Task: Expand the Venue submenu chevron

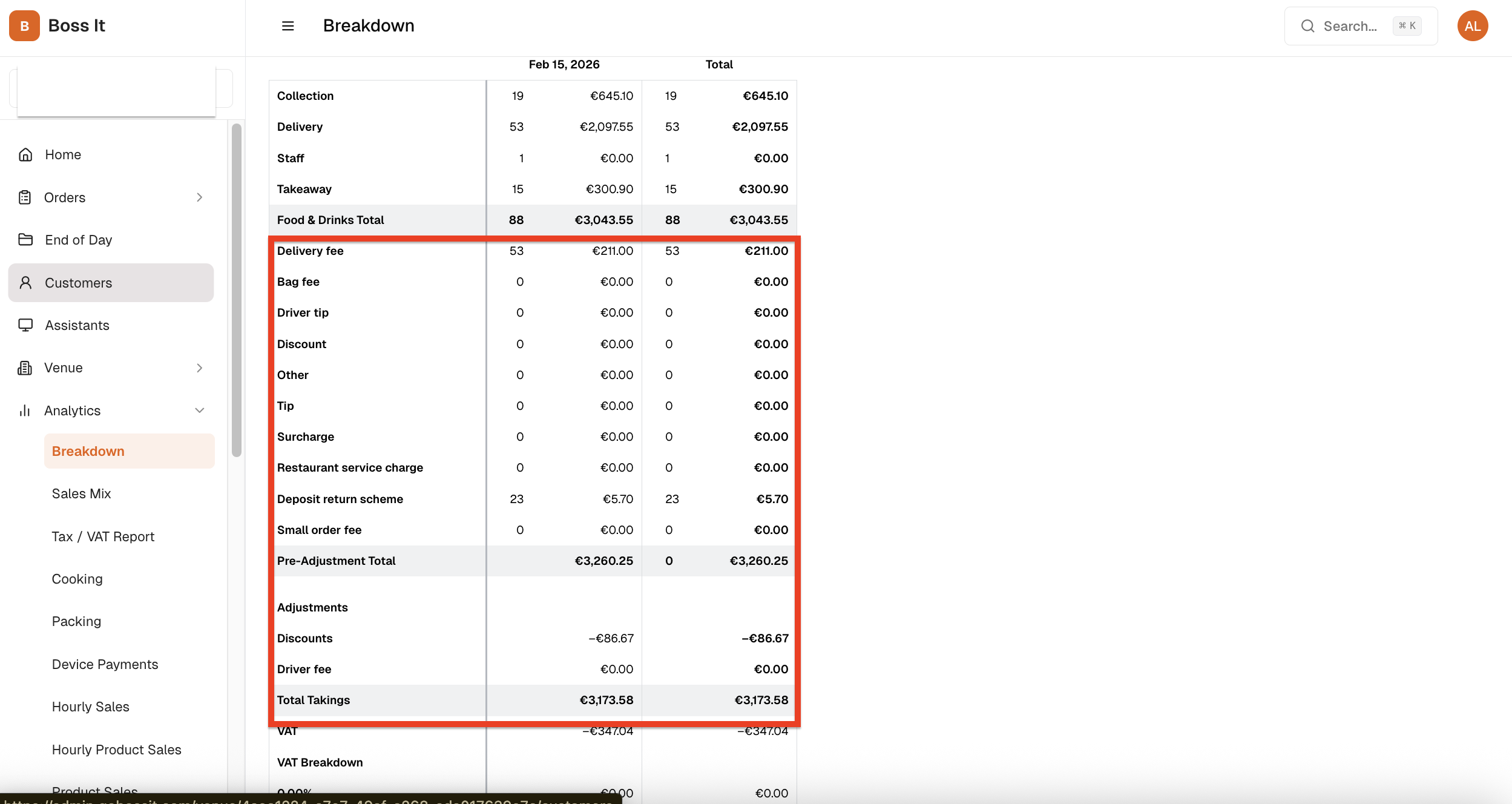Action: pos(200,367)
